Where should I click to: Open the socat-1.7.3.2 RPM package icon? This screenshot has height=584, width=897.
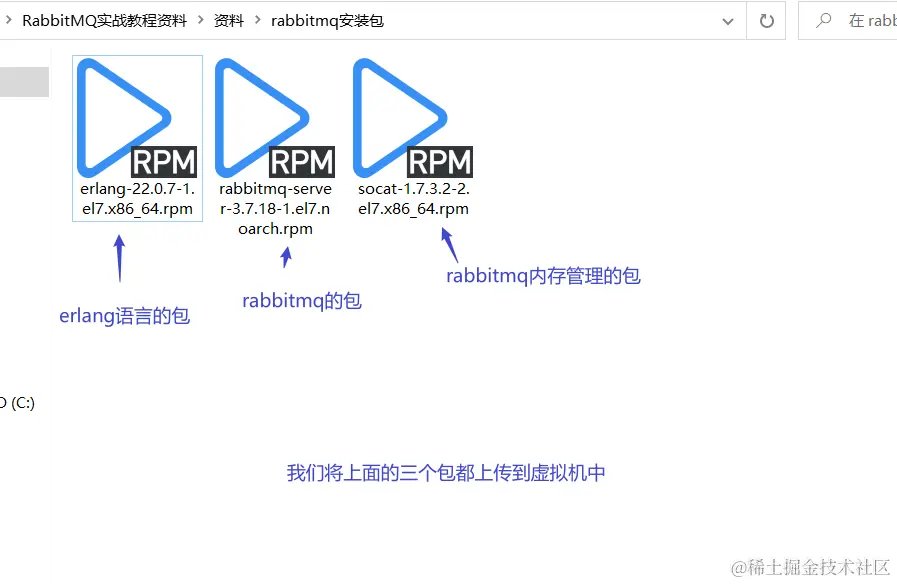(x=400, y=115)
